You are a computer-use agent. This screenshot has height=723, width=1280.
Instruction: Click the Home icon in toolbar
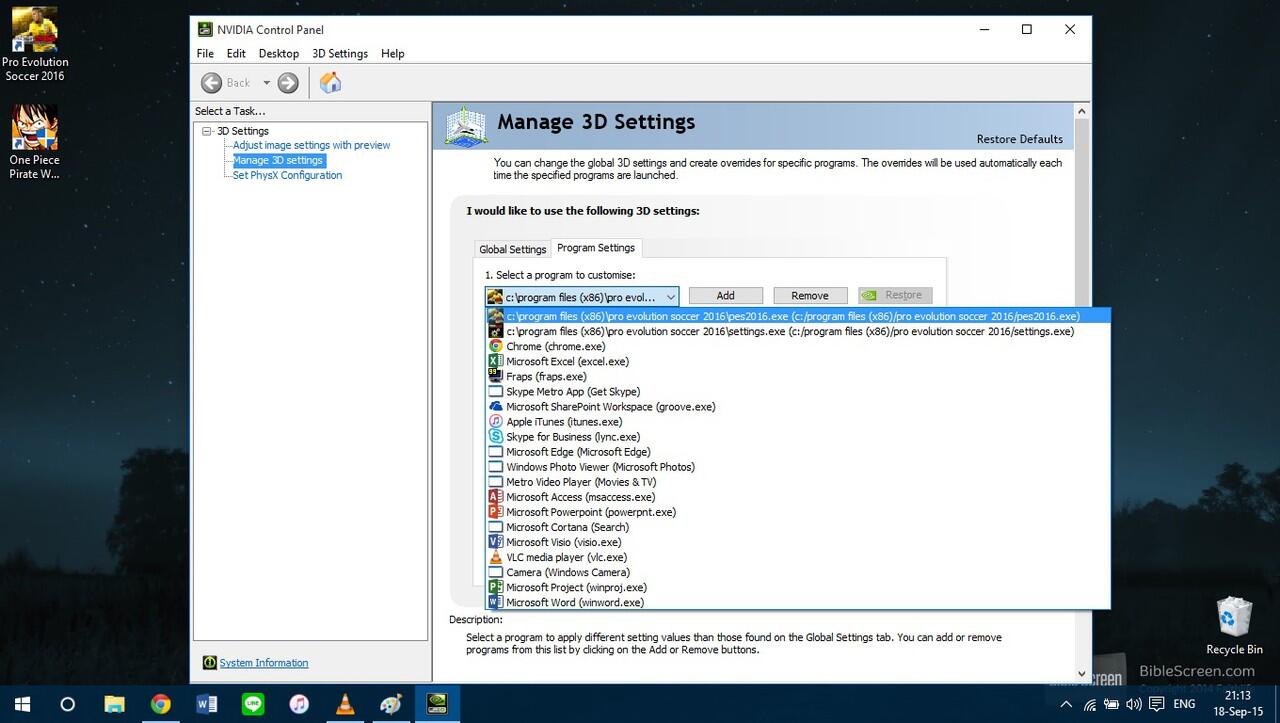[330, 83]
